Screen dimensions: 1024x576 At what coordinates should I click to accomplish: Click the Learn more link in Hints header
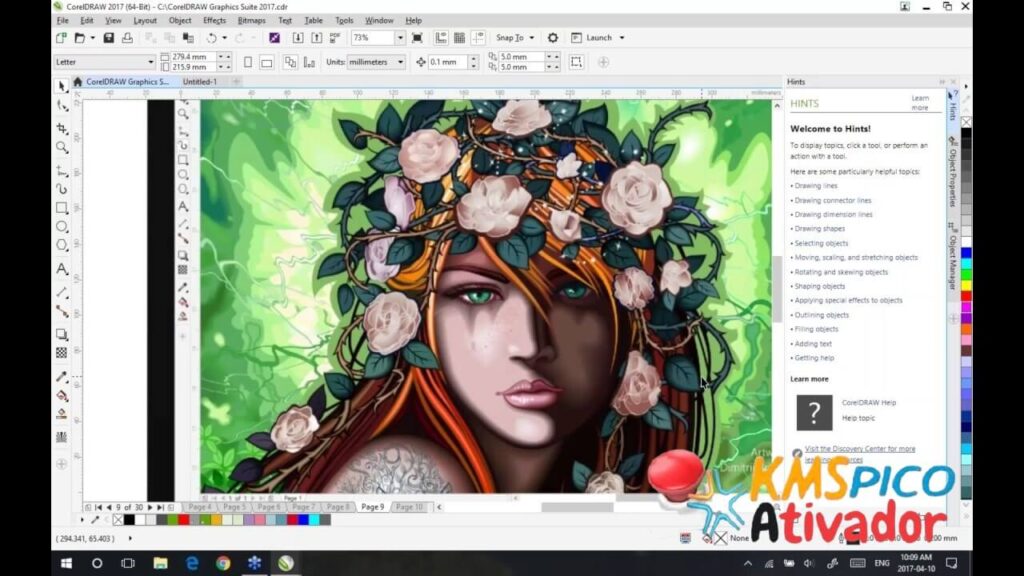pos(920,103)
